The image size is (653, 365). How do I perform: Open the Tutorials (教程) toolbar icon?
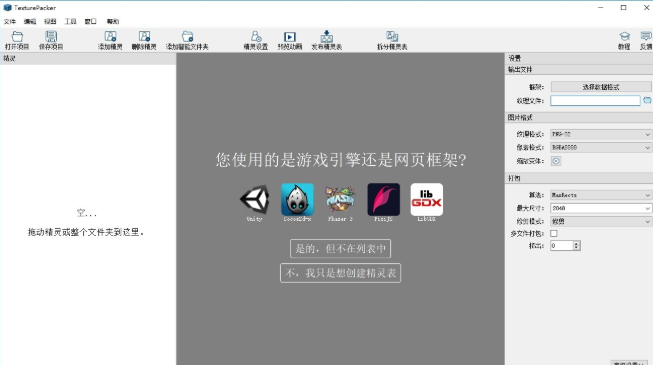click(x=624, y=40)
